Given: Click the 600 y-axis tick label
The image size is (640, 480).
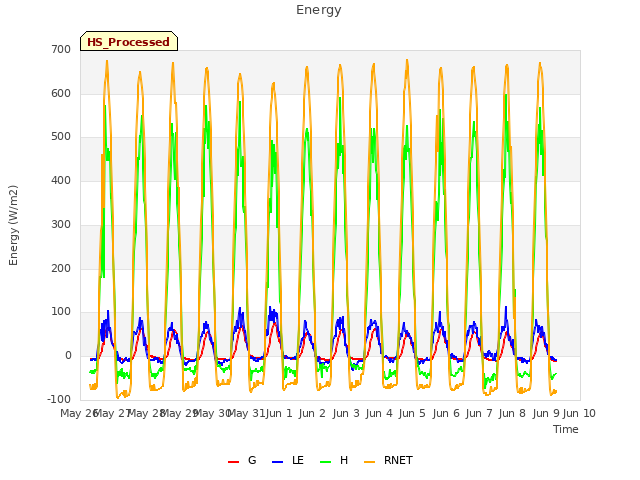Looking at the screenshot, I should pyautogui.click(x=61, y=93).
